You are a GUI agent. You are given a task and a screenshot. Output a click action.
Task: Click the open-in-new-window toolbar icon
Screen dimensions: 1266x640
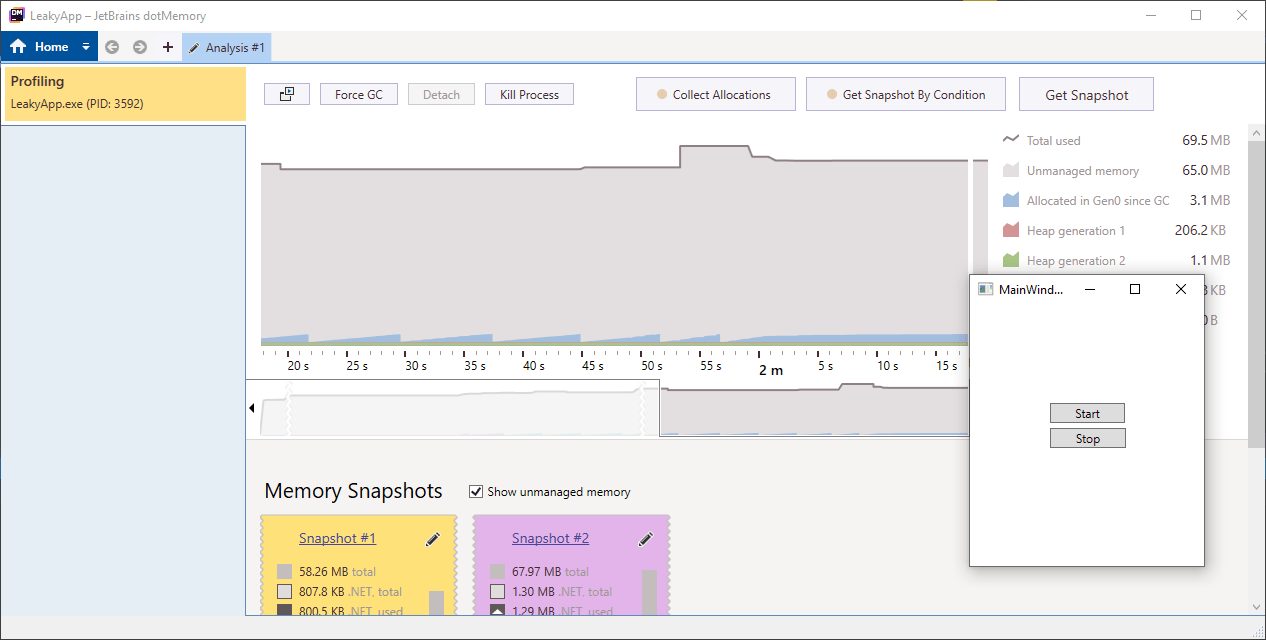tap(287, 93)
